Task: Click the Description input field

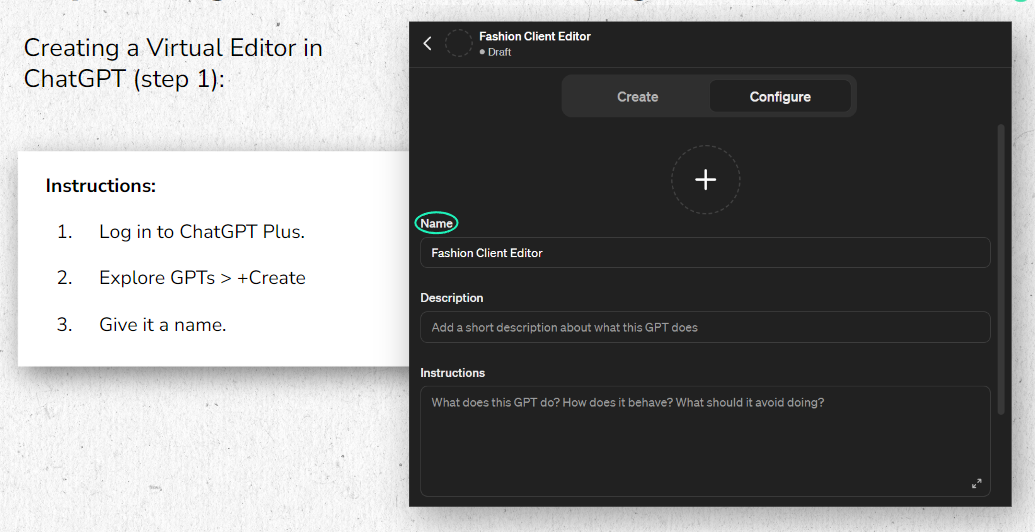Action: point(705,327)
